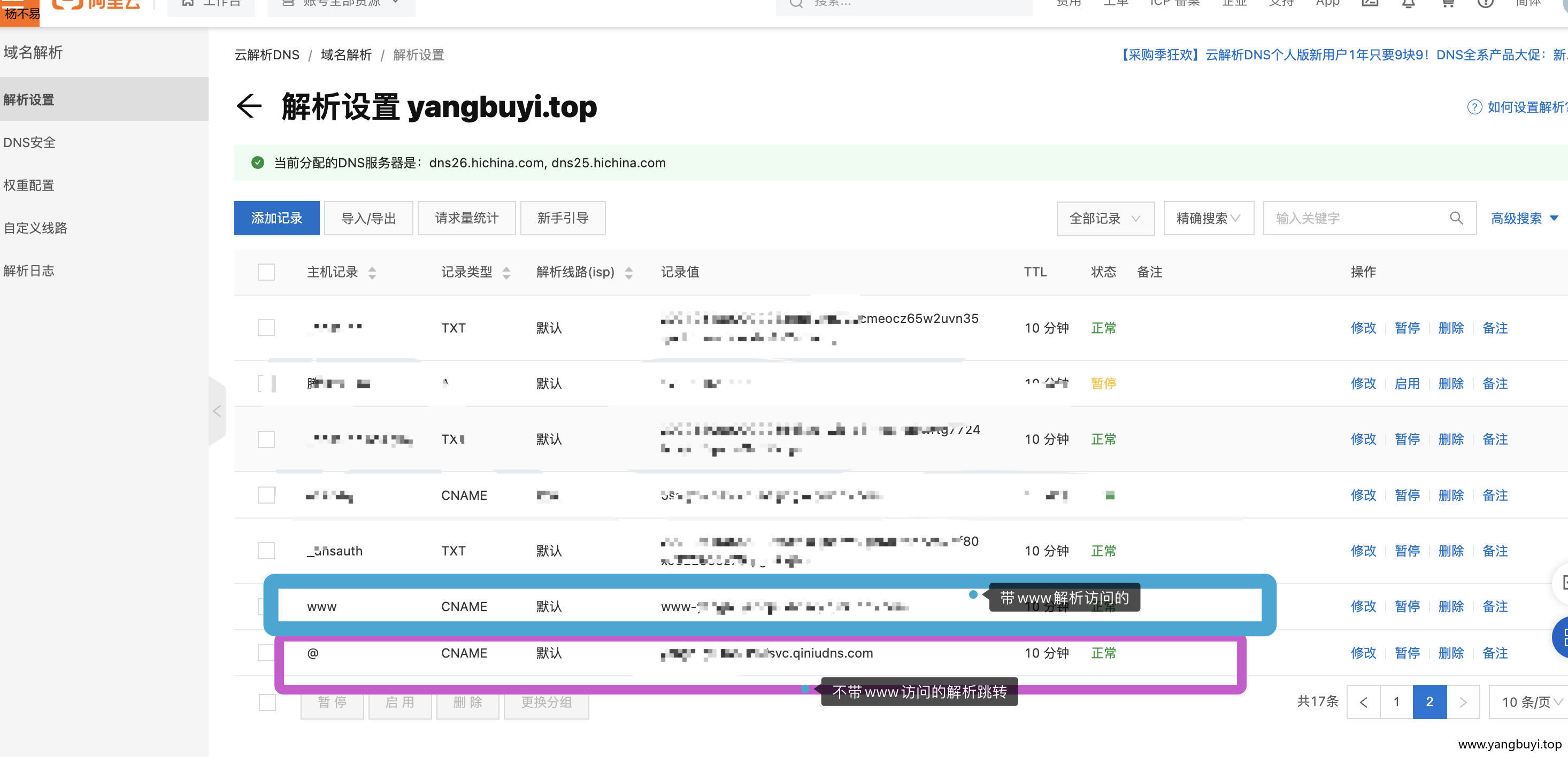
Task: Select all records with the header checkbox
Action: (266, 272)
